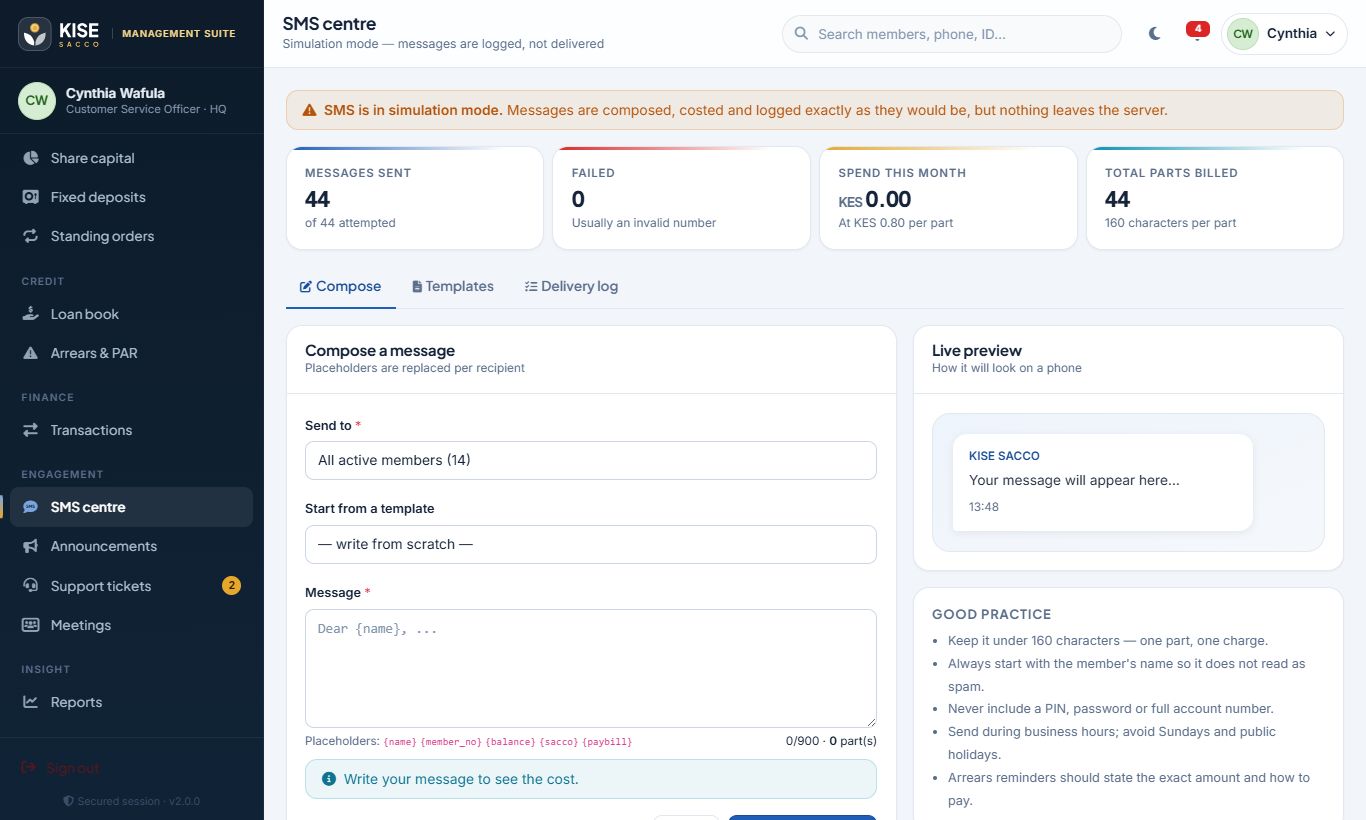Switch to the Compose tab
1366x820 pixels.
click(x=341, y=286)
